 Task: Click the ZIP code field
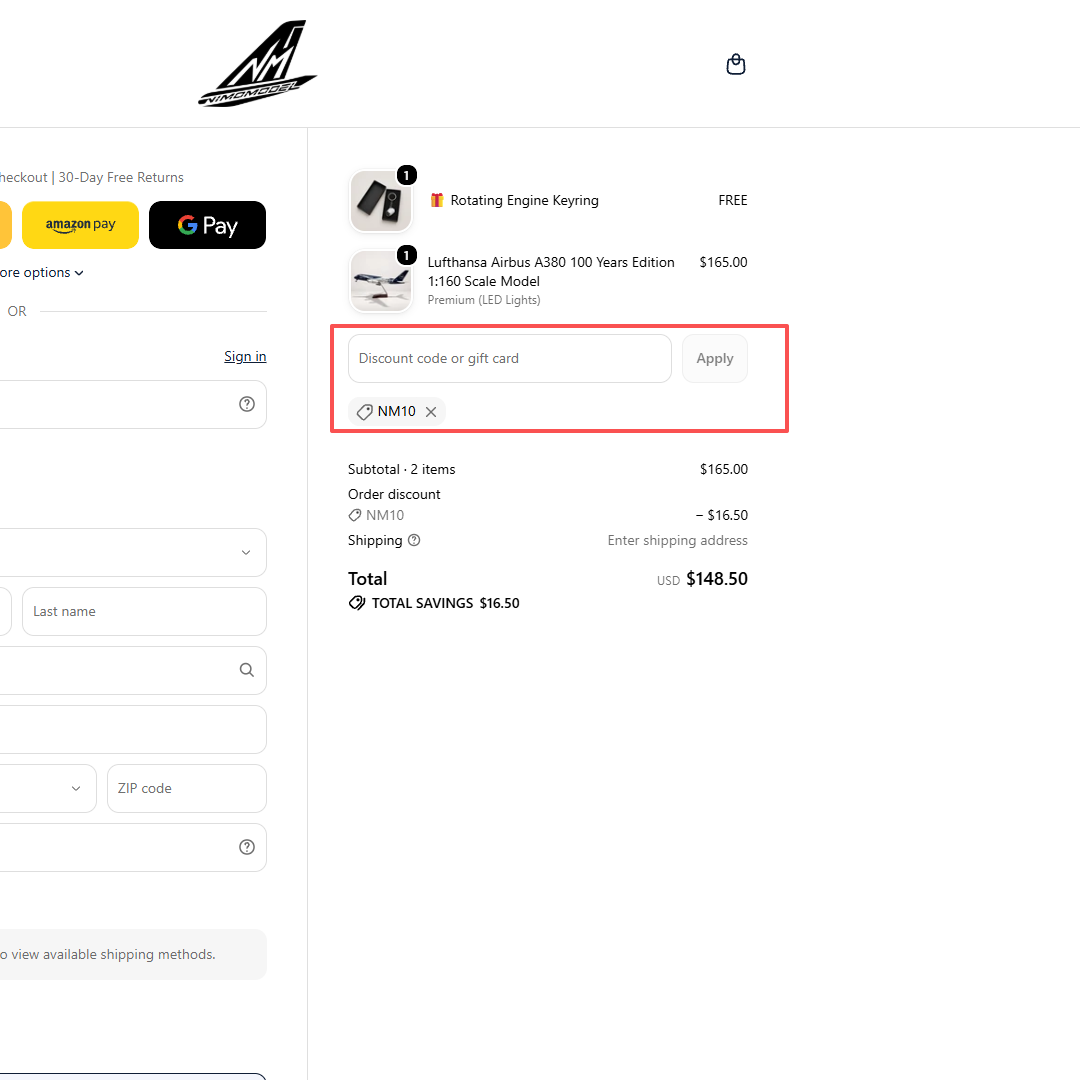coord(187,789)
